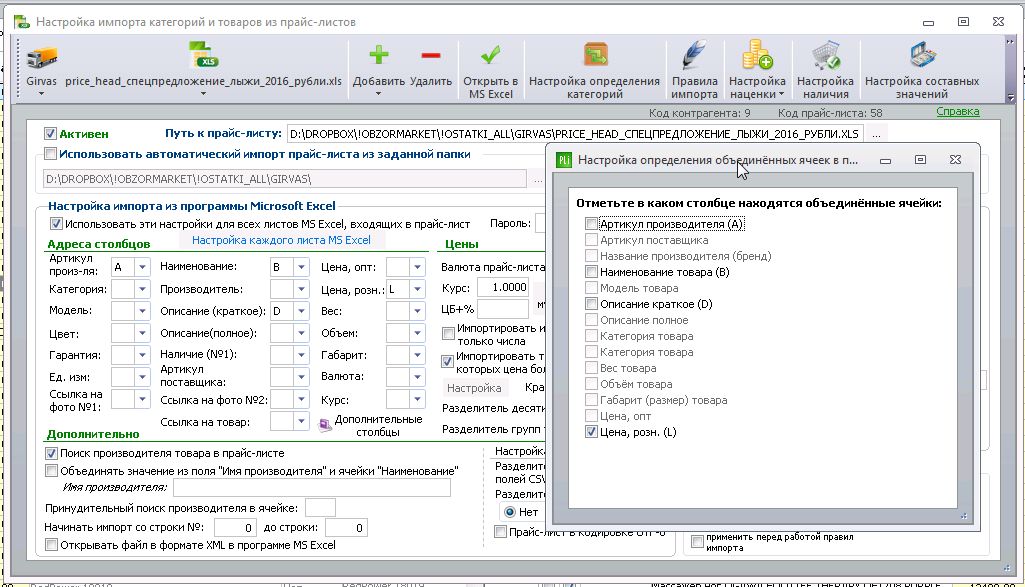Expand the Добавить button dropdown arrow
The height and width of the screenshot is (587, 1025).
[x=378, y=94]
